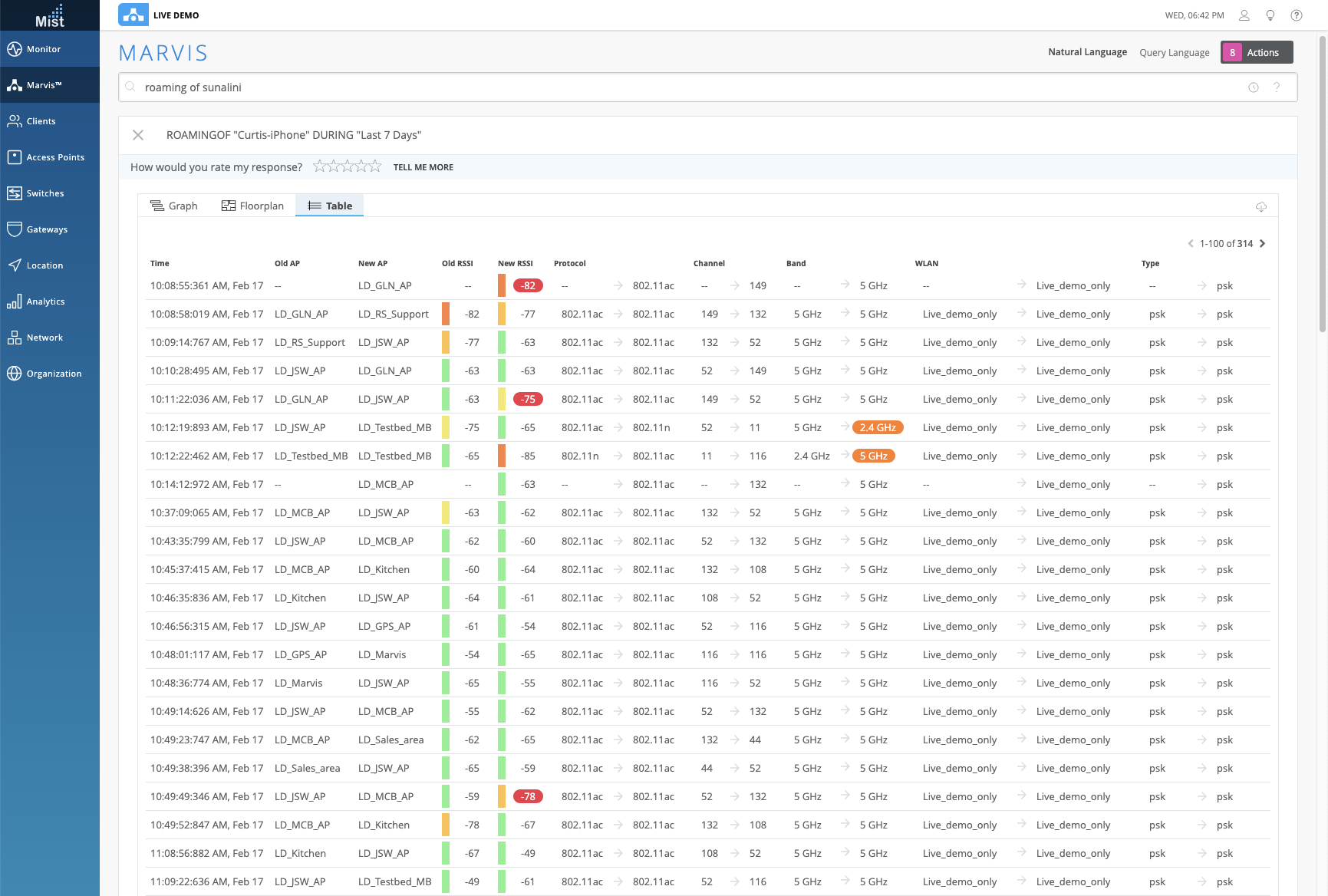Switch to Query Language mode
Image resolution: width=1328 pixels, height=896 pixels.
(x=1174, y=52)
